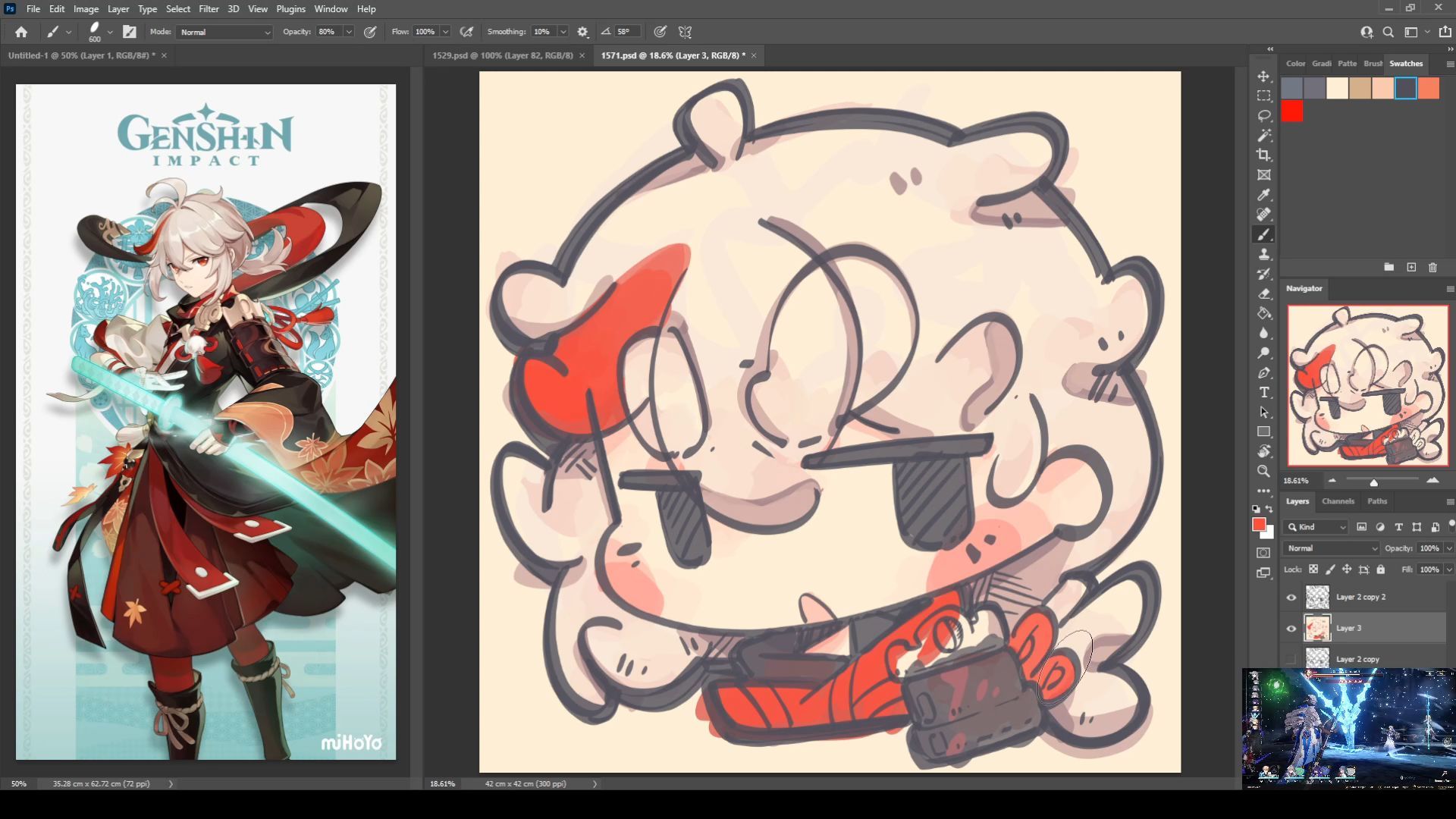Hide Layer 2 copy 2 visibility
The width and height of the screenshot is (1456, 819).
coord(1291,598)
